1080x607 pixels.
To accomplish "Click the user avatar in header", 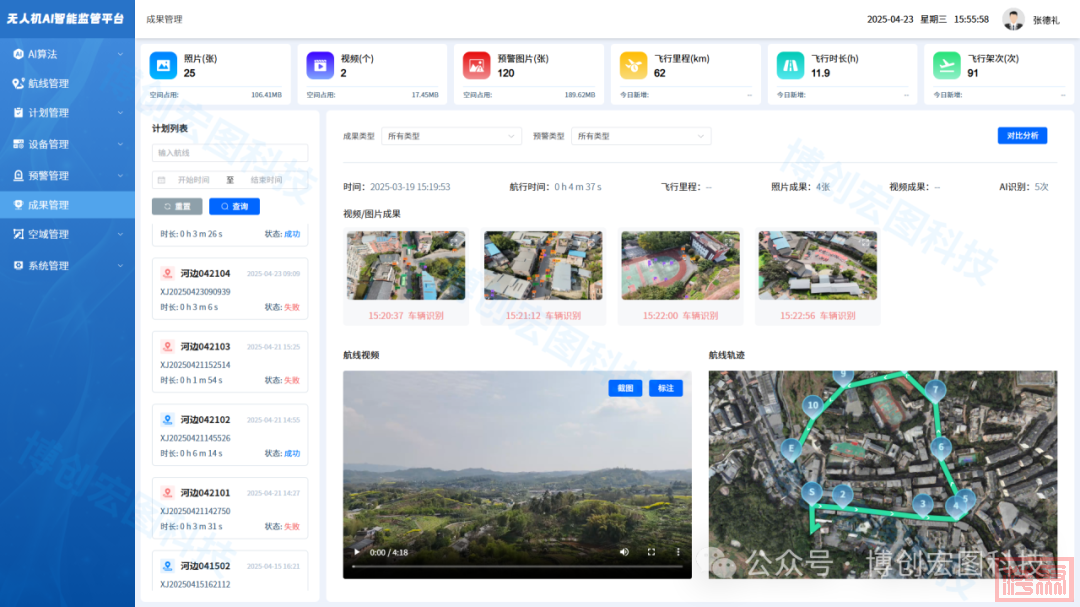I will pyautogui.click(x=1014, y=20).
